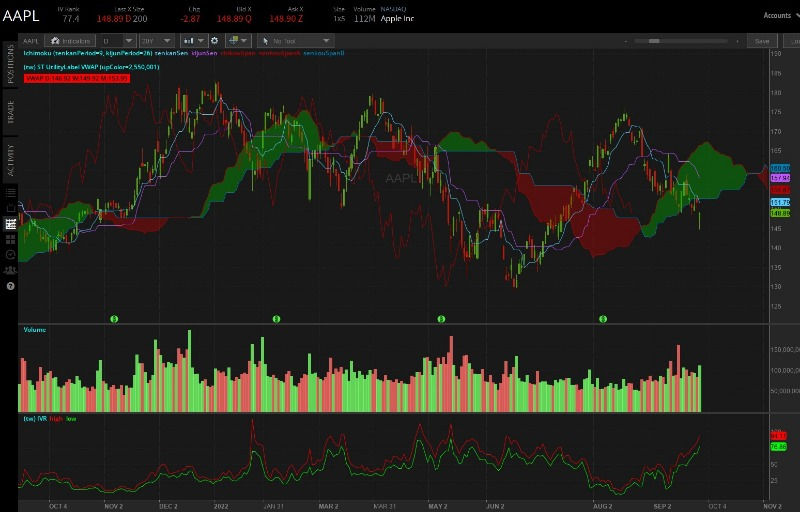This screenshot has height=512, width=800.
Task: Click the IV Rank 77.4 value
Action: [x=71, y=19]
